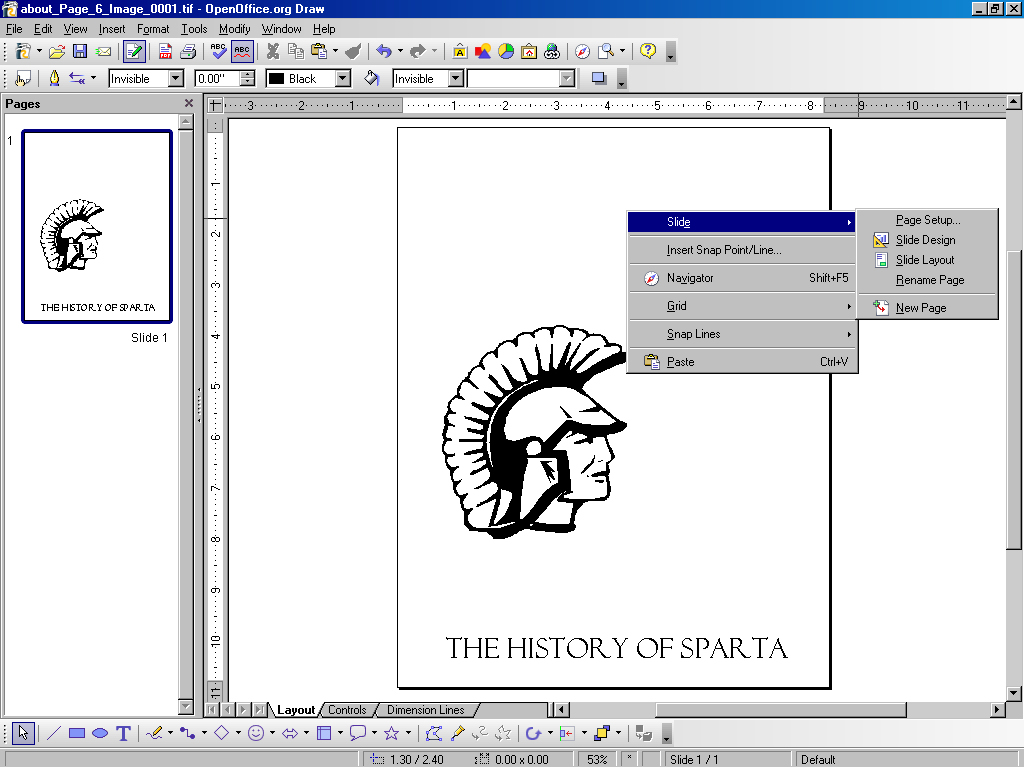
Task: Switch to the Dimension Lines layer tab
Action: pos(425,710)
